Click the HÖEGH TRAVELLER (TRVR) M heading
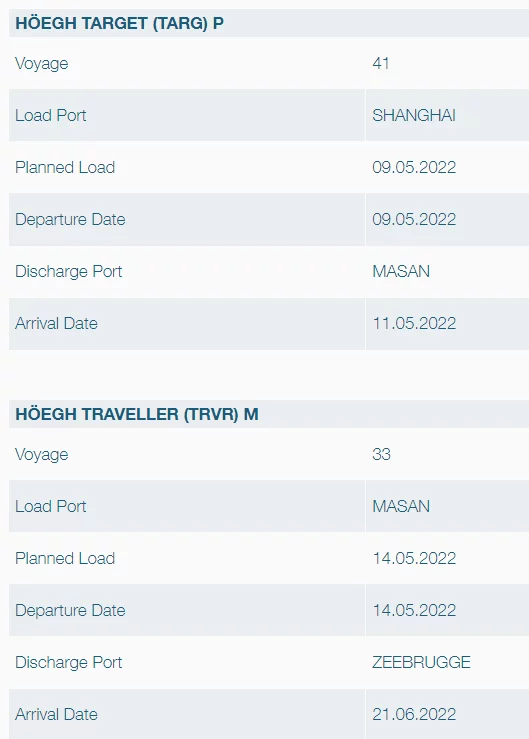Image resolution: width=529 pixels, height=739 pixels. (137, 414)
